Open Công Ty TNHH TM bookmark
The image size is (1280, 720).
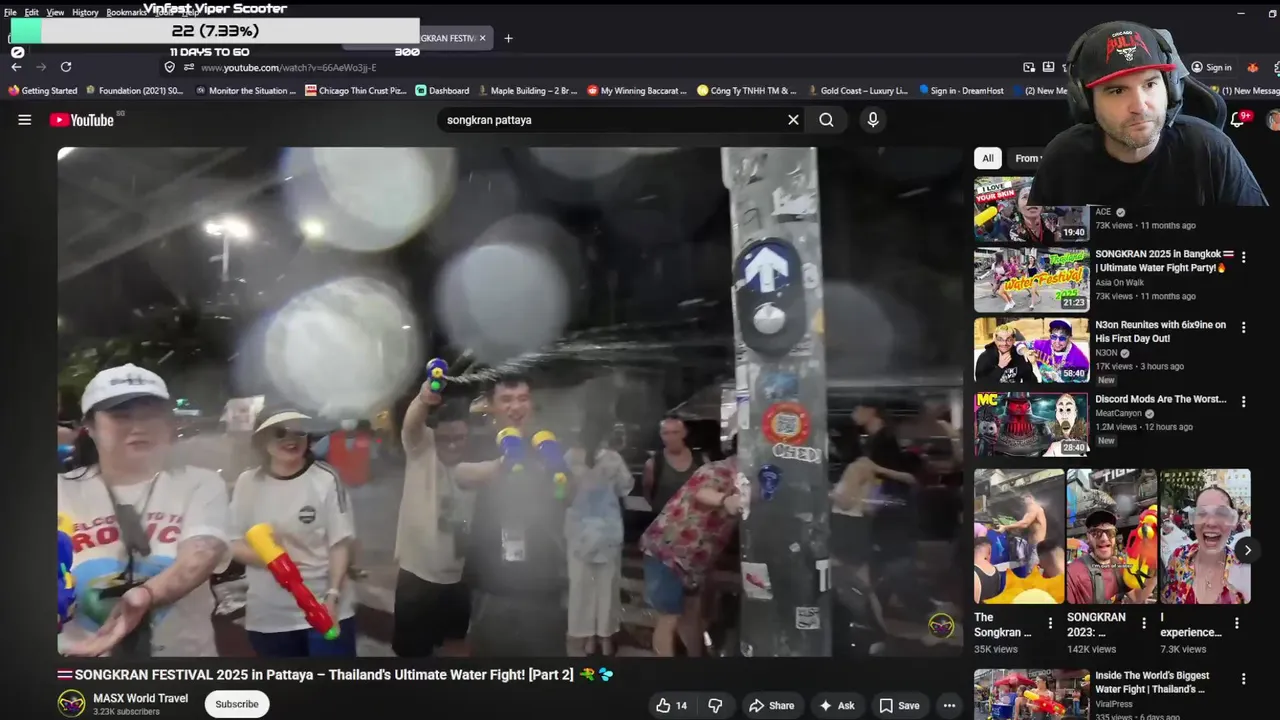(747, 90)
